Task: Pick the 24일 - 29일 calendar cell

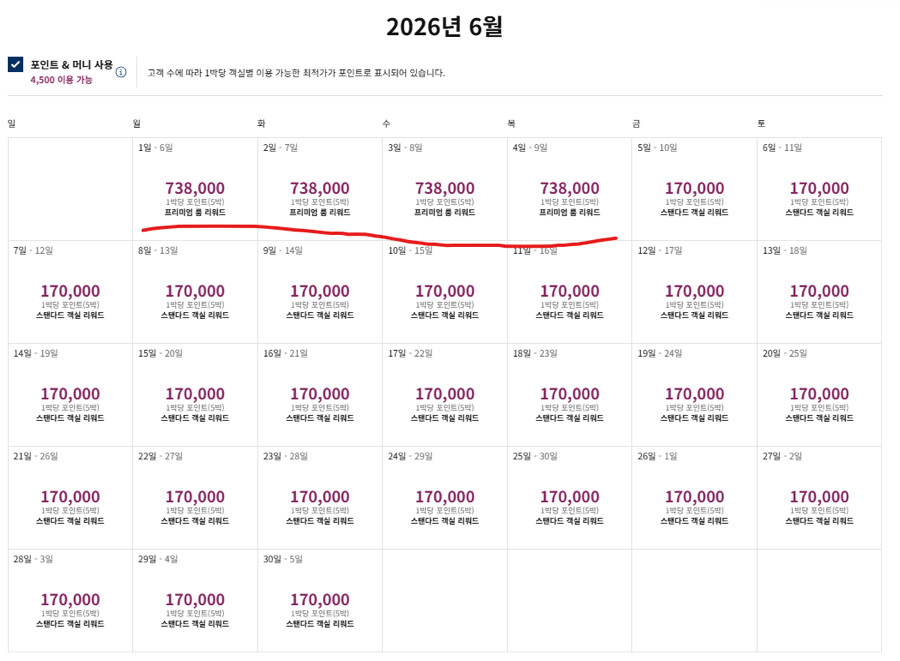Action: click(445, 498)
